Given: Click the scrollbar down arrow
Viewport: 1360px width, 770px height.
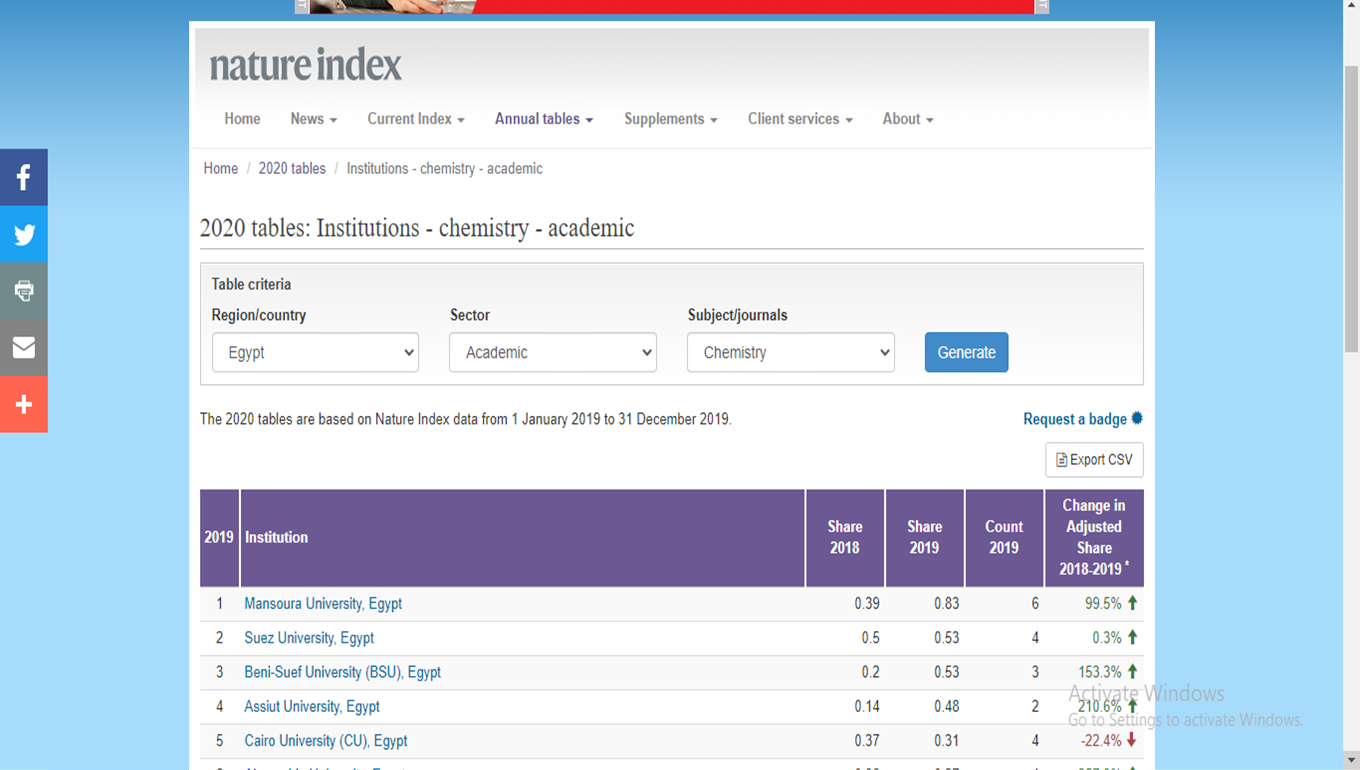Looking at the screenshot, I should click(1351, 761).
